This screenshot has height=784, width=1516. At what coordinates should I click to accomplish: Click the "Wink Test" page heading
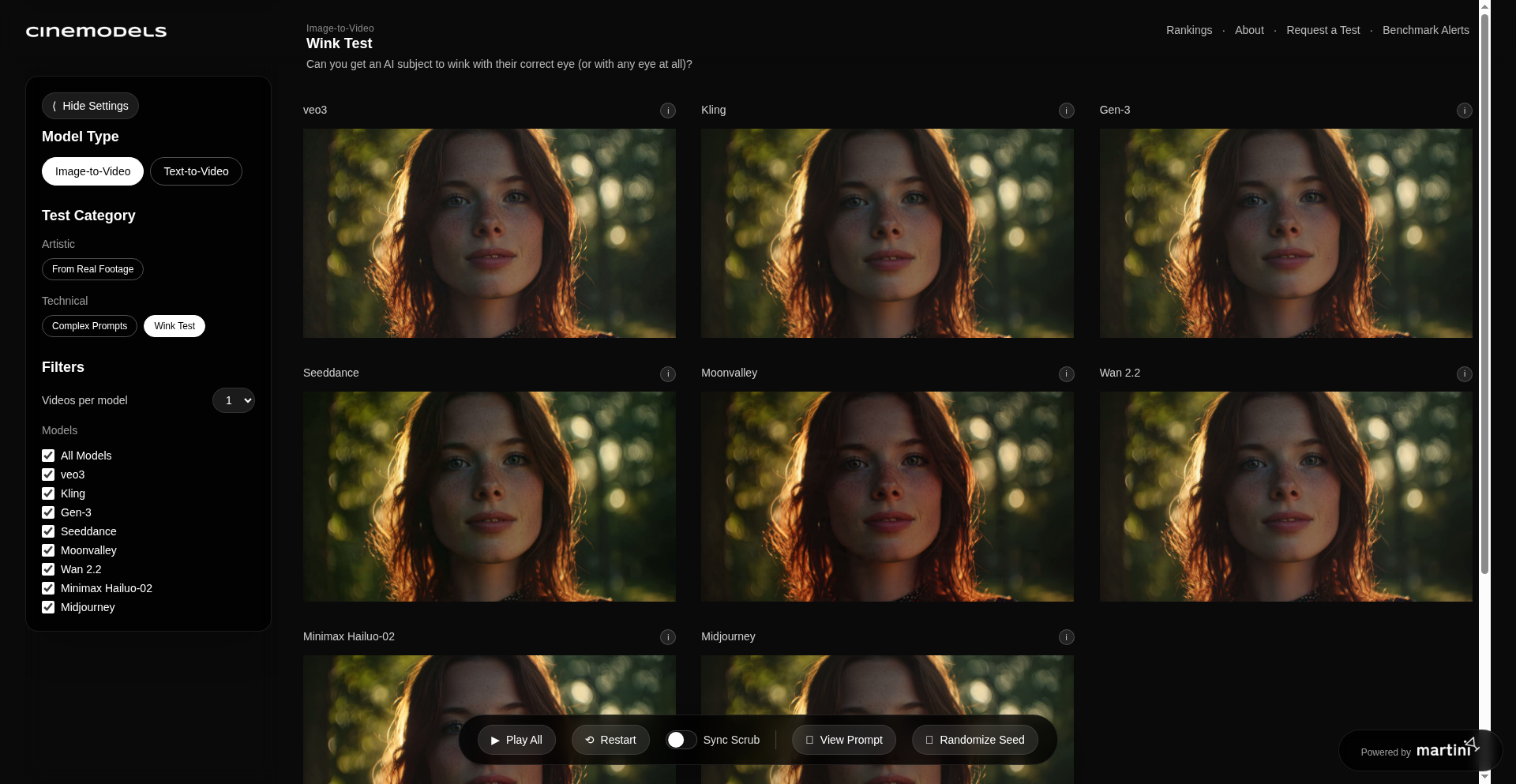[x=339, y=43]
